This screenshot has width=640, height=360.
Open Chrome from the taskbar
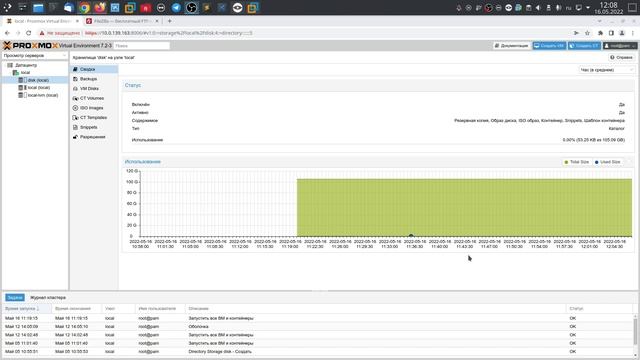click(84, 7)
